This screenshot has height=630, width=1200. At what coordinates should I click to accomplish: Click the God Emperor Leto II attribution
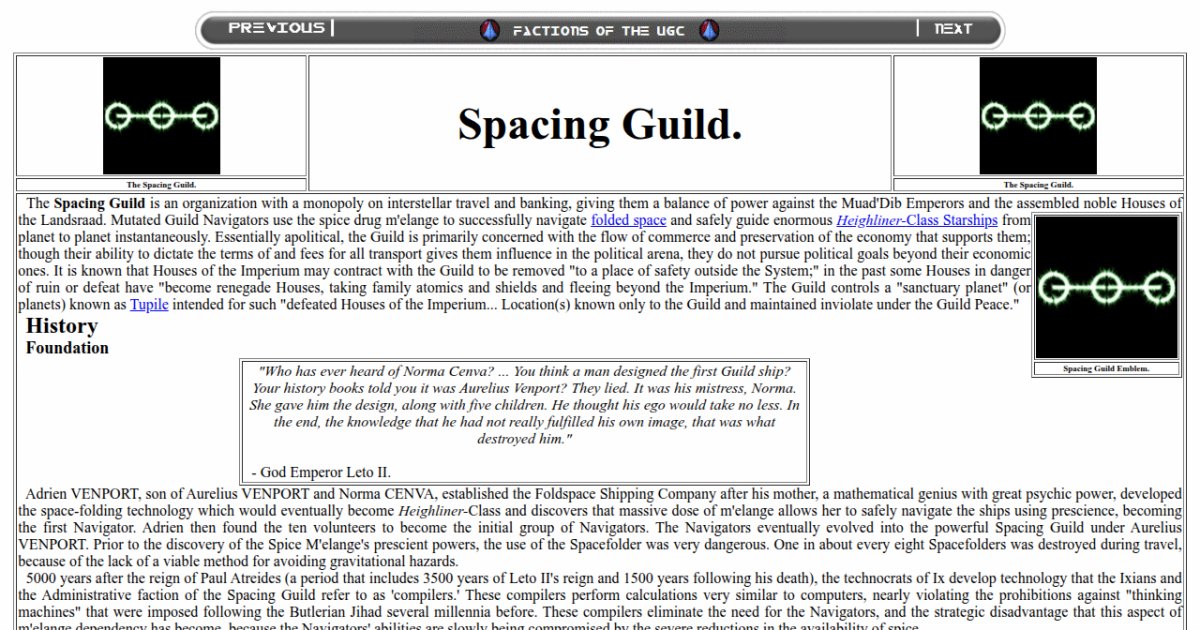tap(321, 472)
